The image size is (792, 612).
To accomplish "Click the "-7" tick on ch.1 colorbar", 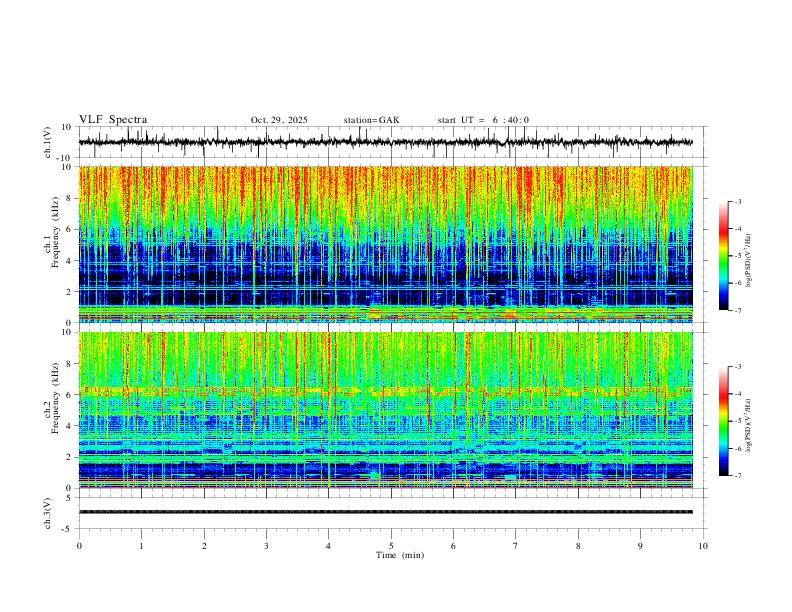I will pos(737,310).
